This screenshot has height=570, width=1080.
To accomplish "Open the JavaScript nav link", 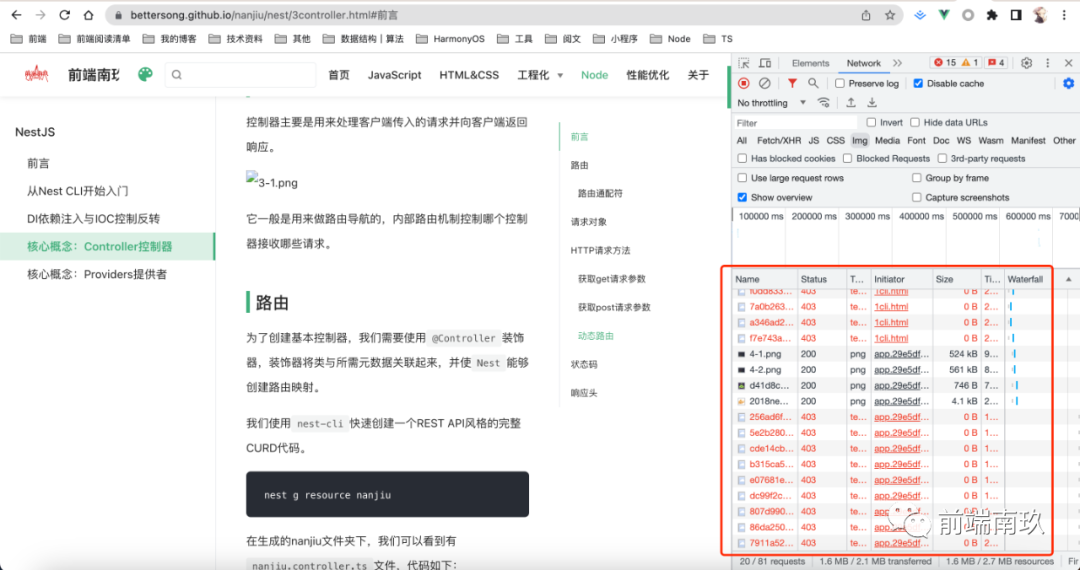I will click(395, 75).
